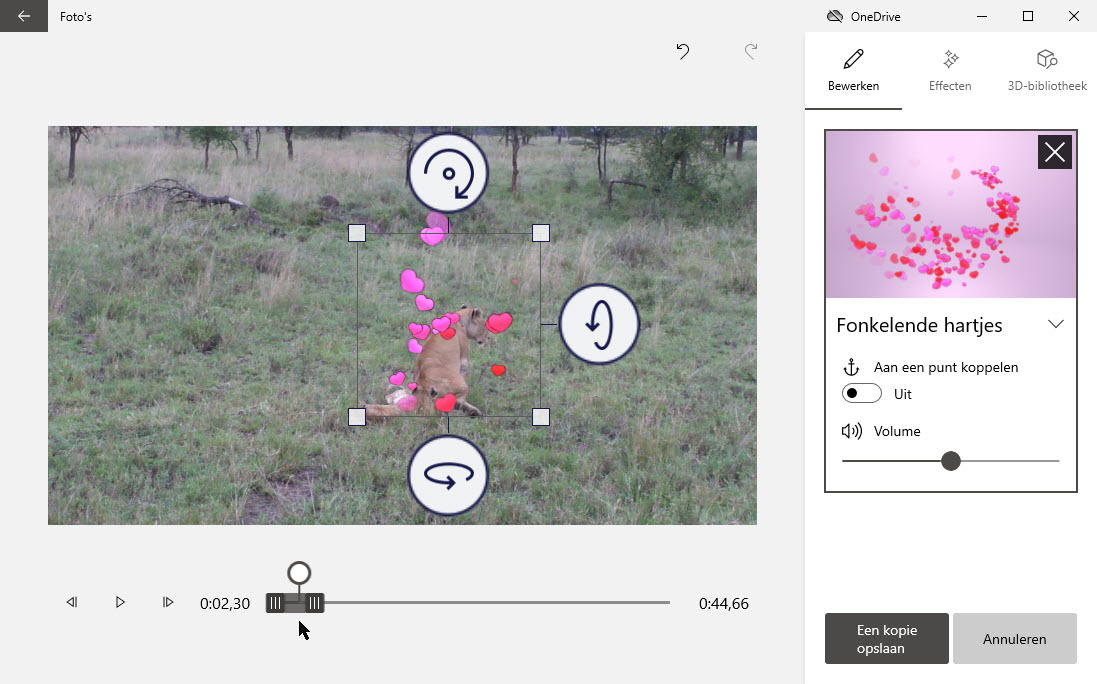Click the current time 0:02,30 label
1097x684 pixels.
point(225,604)
